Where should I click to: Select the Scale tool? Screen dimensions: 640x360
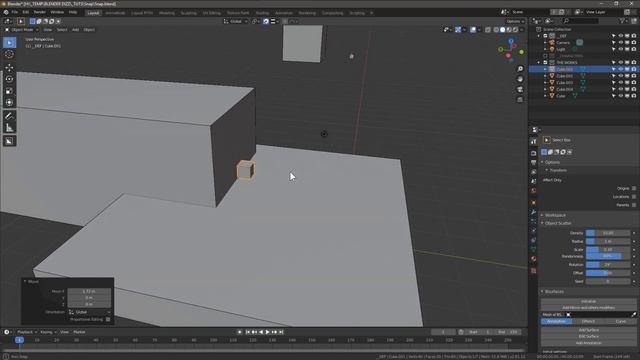(9, 91)
